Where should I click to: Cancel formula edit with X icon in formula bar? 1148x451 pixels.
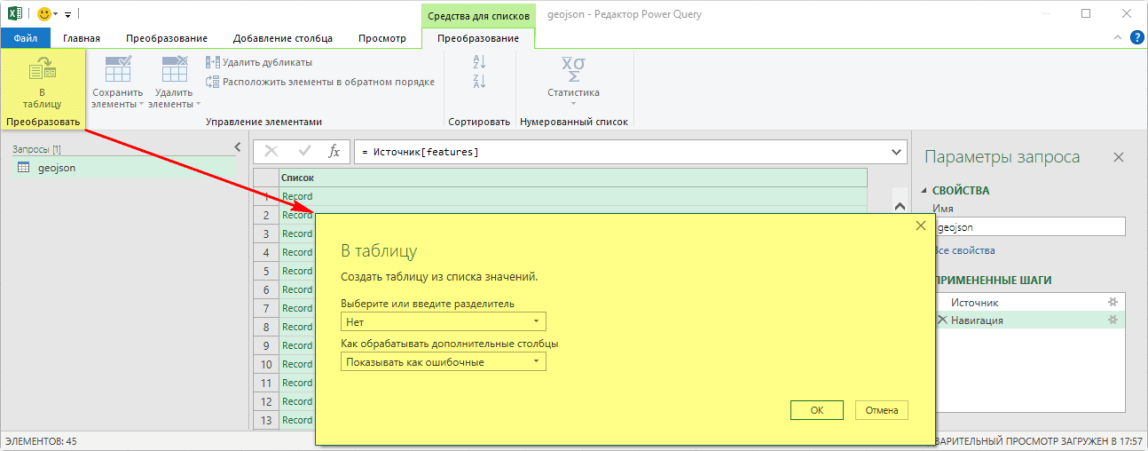(x=271, y=152)
